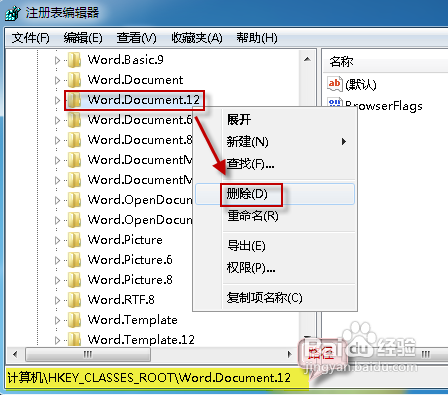Click the tree pane scroll up arrow
The height and width of the screenshot is (395, 448).
pos(307,59)
